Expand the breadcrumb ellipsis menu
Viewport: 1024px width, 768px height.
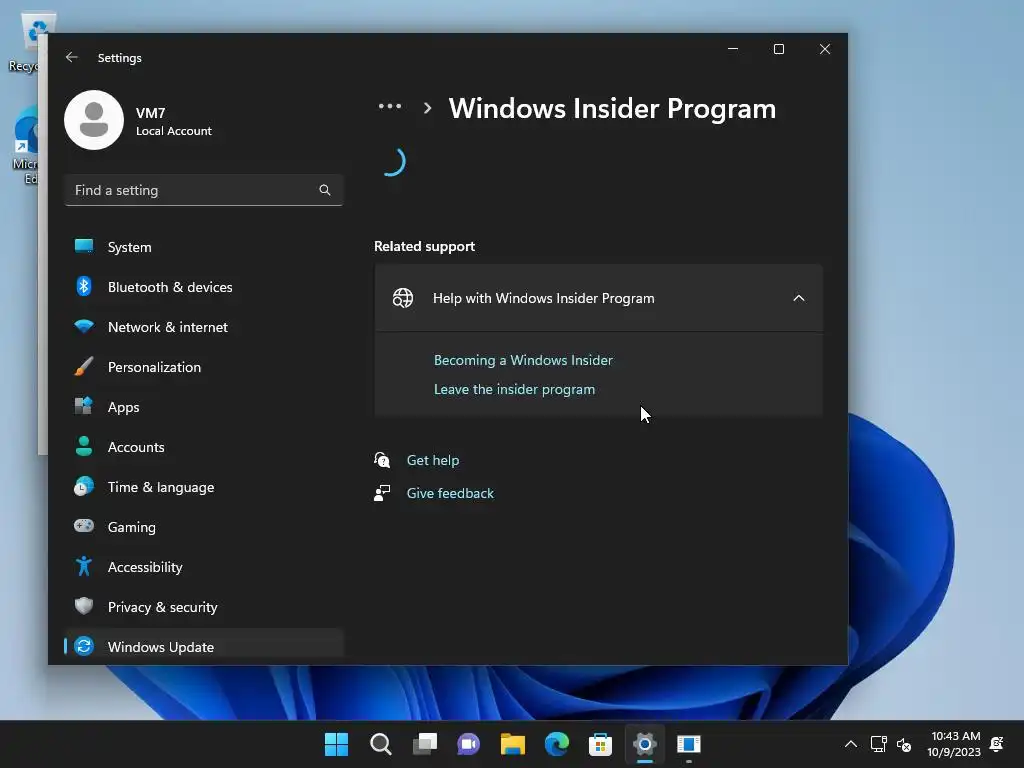(x=390, y=106)
